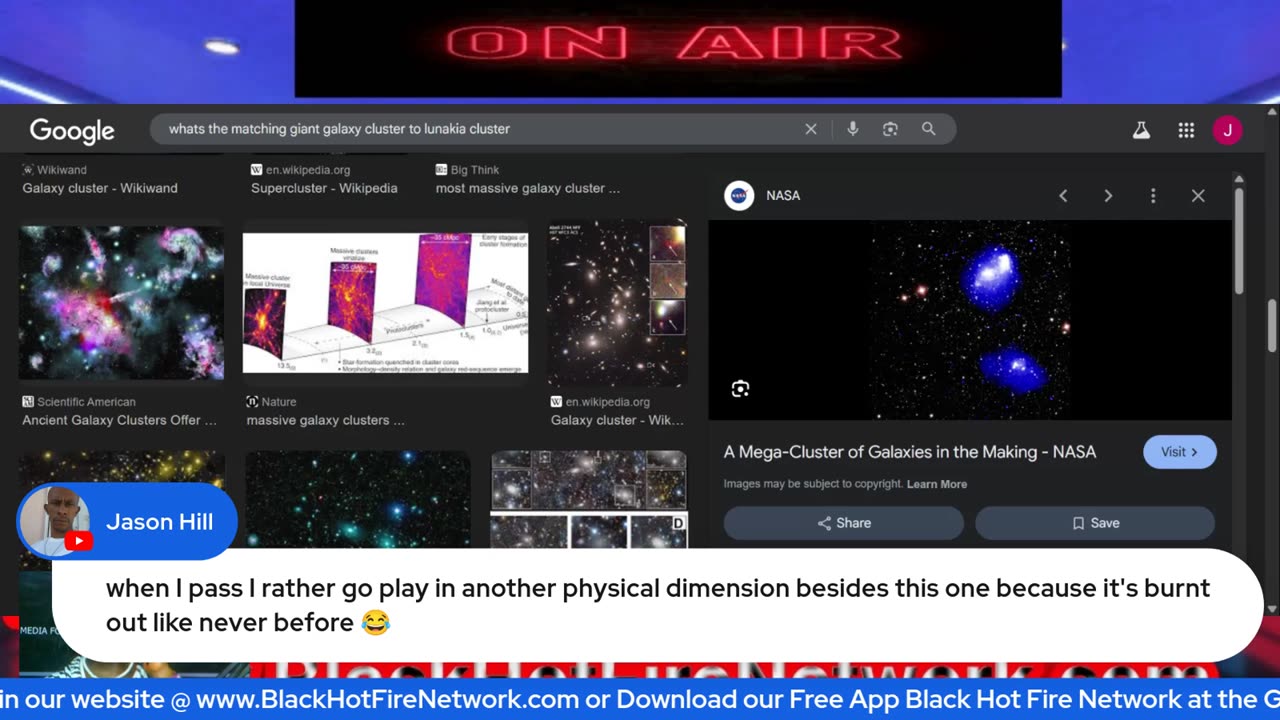This screenshot has width=1280, height=720.
Task: Open the Nature massive galaxy clusters diagram
Action: [x=385, y=303]
